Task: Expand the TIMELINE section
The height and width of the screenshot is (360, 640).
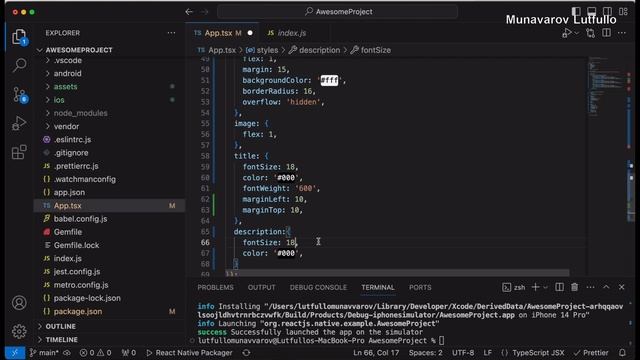Action: pos(109,340)
